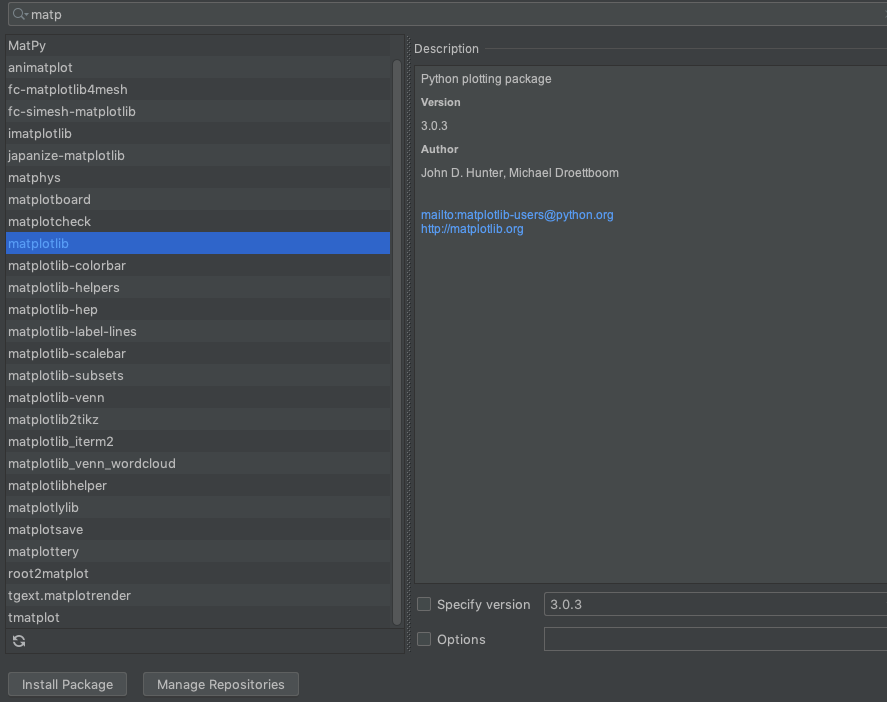Image resolution: width=887 pixels, height=702 pixels.
Task: Select the matplotlib-hep package
Action: [198, 309]
